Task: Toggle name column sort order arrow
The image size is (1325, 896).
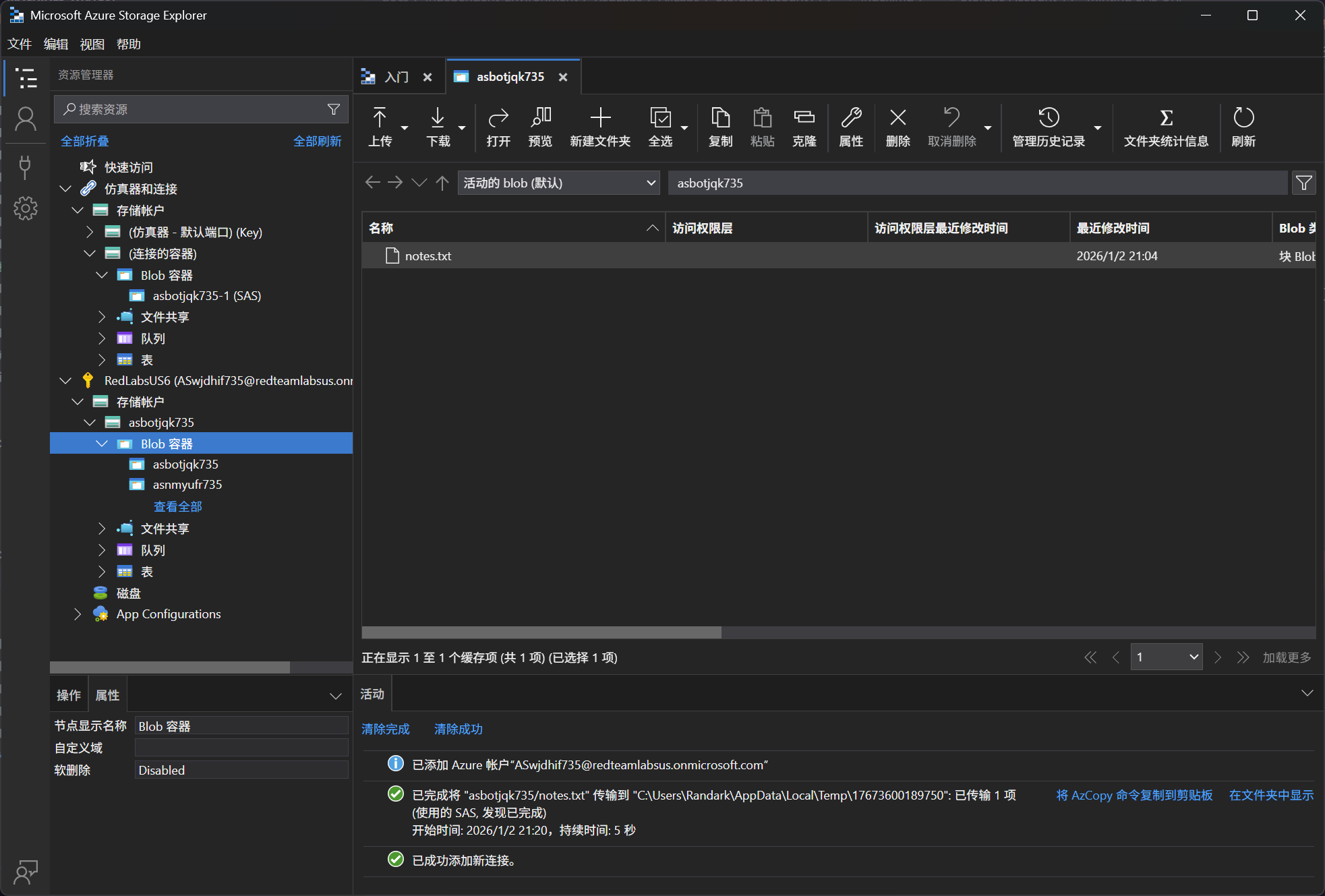Action: point(652,228)
